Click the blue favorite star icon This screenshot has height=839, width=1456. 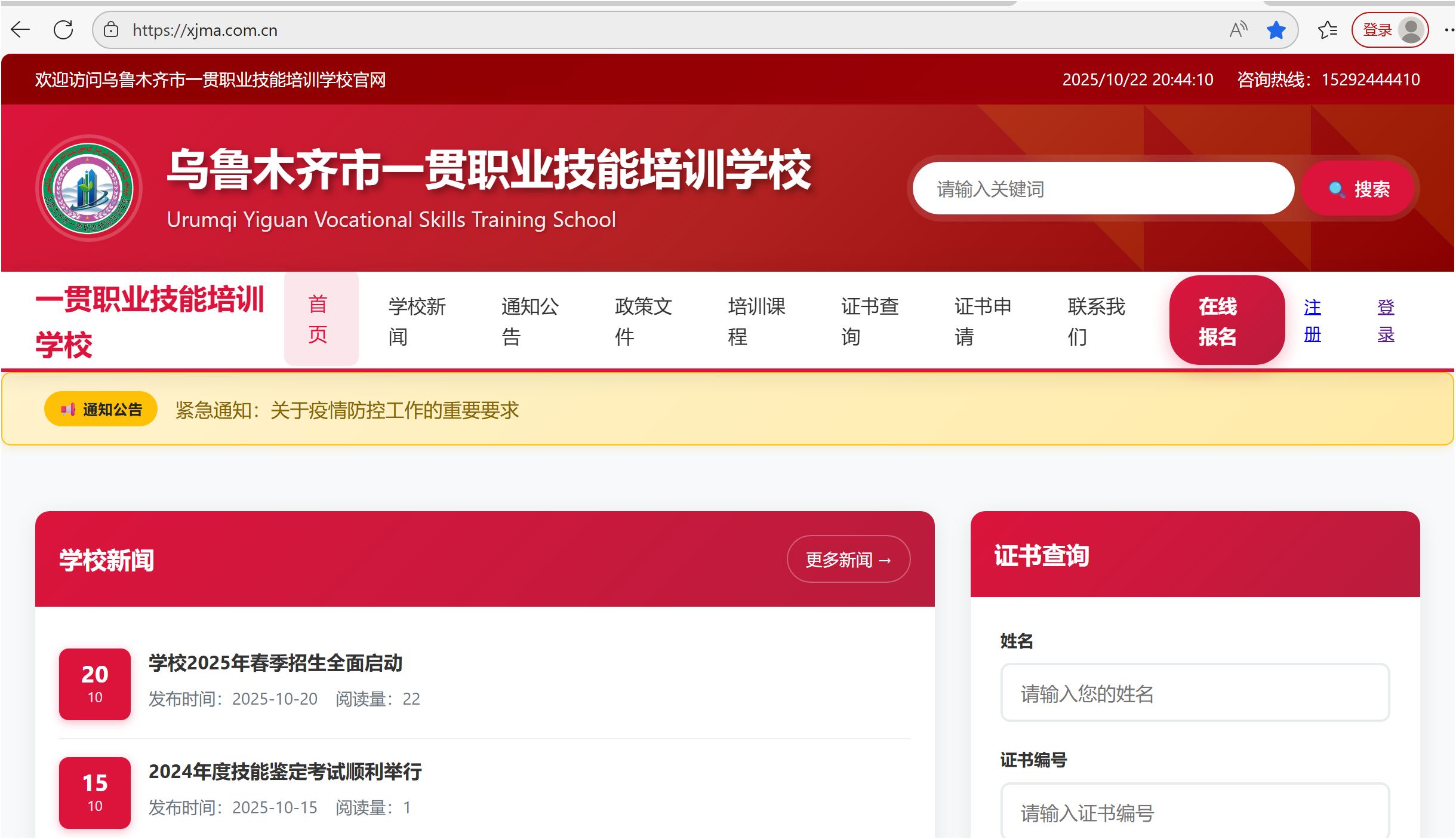point(1276,30)
